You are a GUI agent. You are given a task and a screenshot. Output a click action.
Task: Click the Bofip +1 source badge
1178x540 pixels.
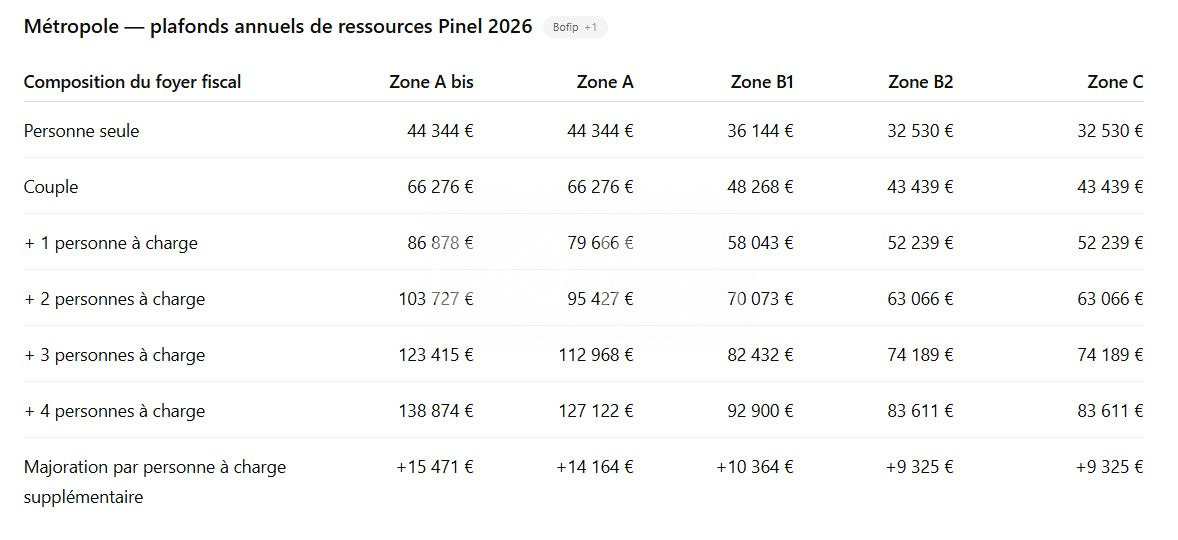click(x=575, y=27)
